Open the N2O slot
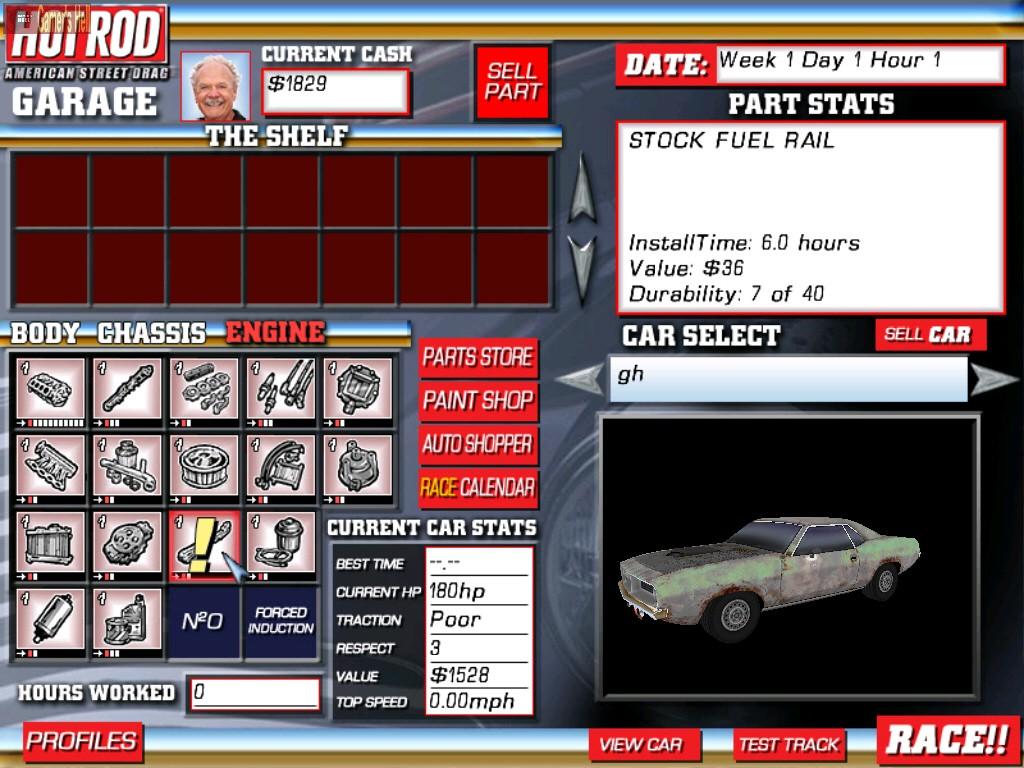The height and width of the screenshot is (768, 1024). 204,622
